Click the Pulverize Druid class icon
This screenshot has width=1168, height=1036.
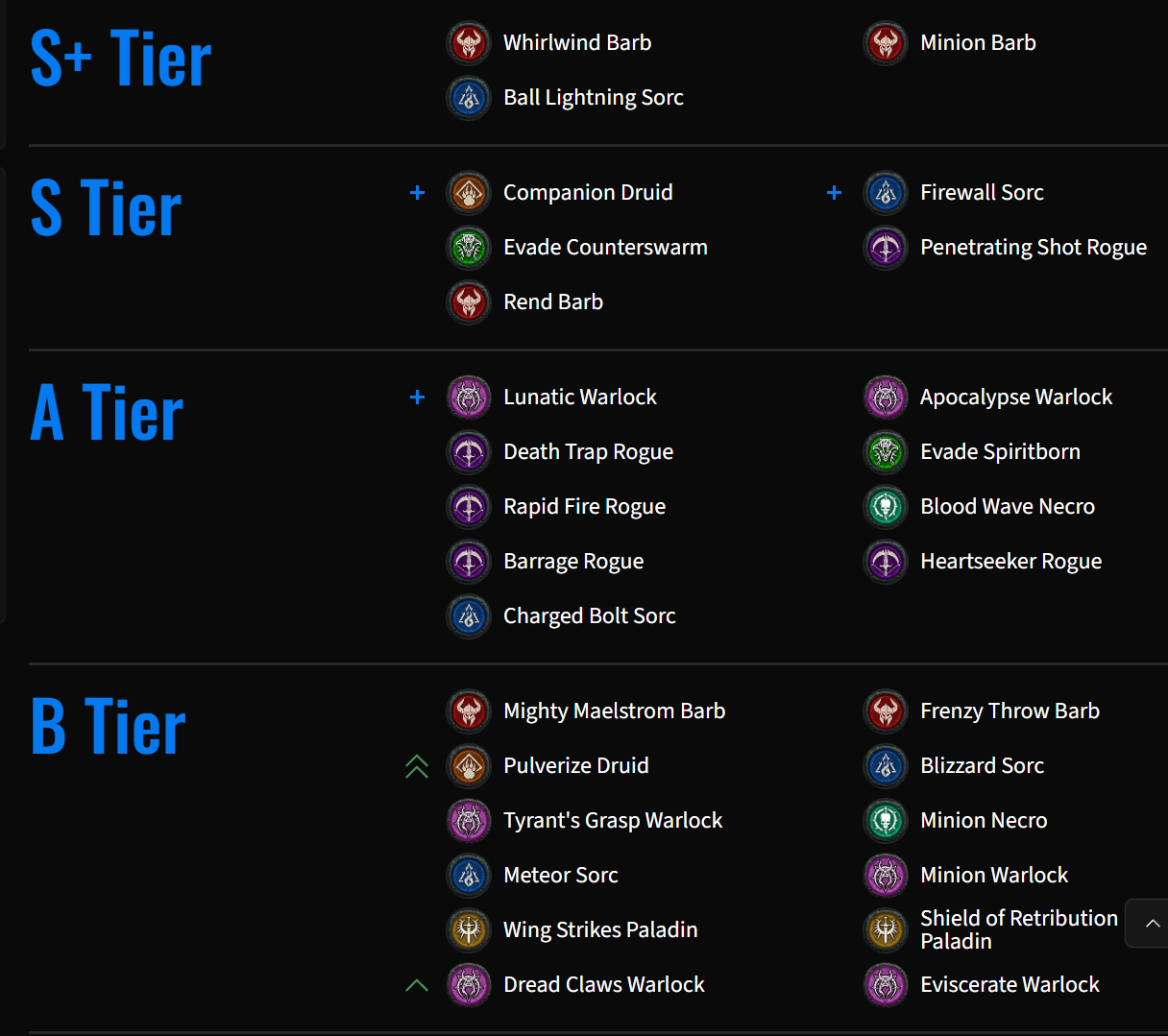[469, 766]
